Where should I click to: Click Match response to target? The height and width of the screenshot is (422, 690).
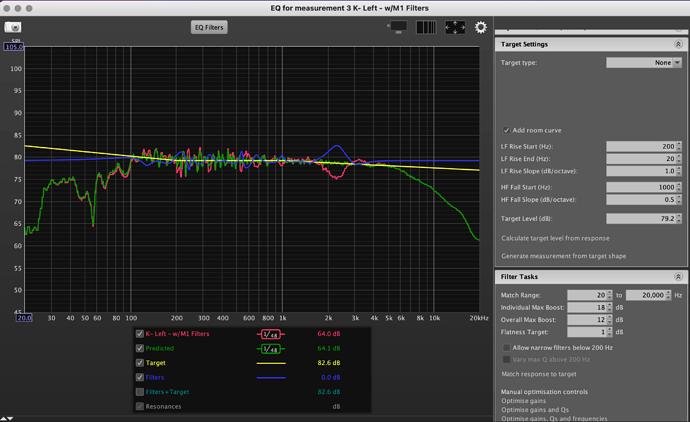pos(539,374)
